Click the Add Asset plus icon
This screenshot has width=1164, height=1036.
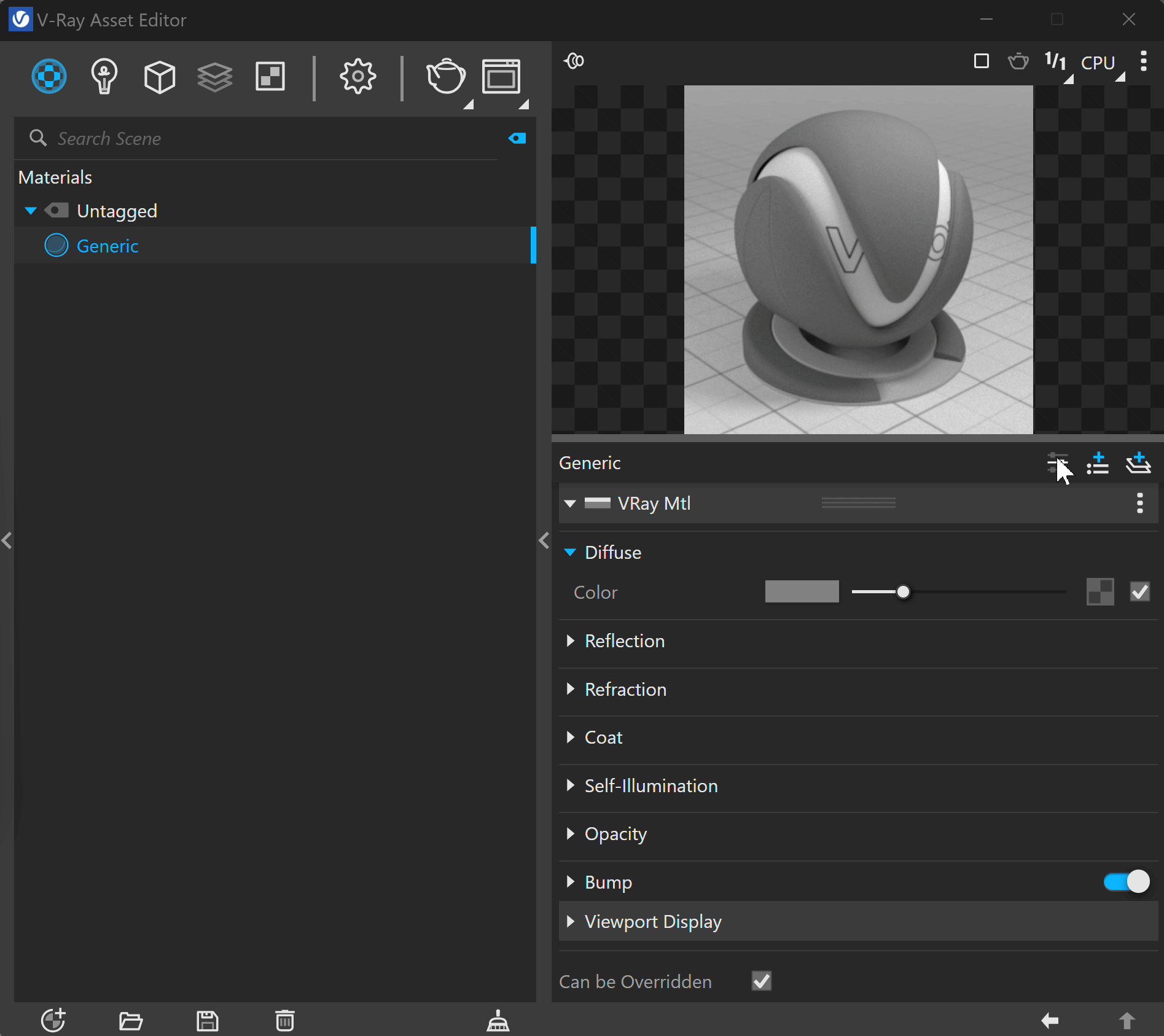click(x=53, y=1020)
